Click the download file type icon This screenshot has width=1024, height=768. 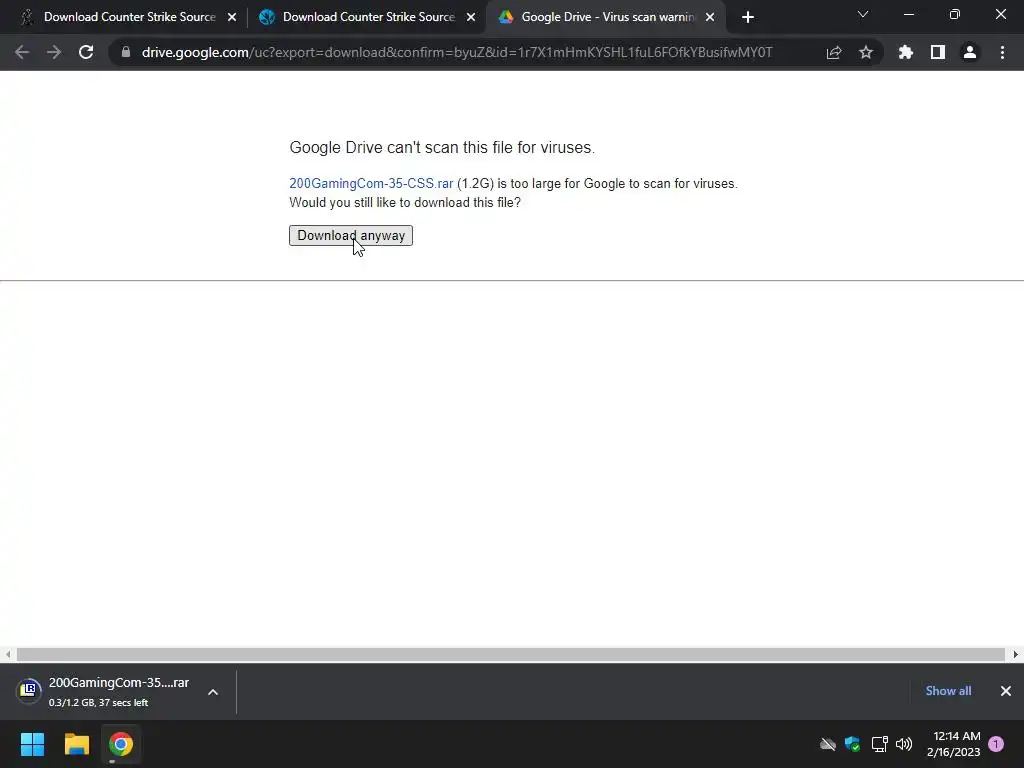click(x=29, y=690)
